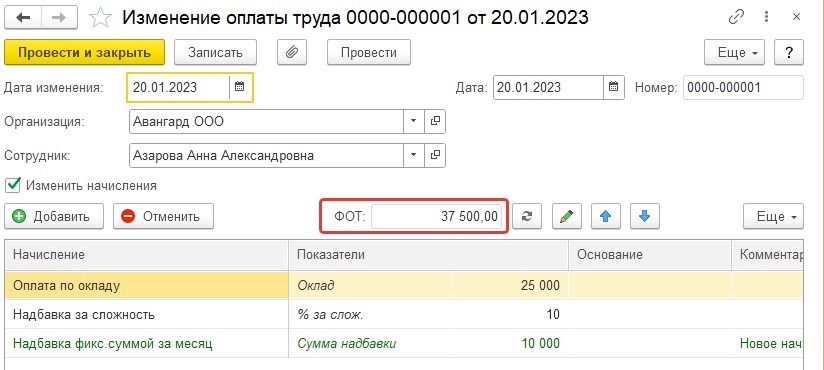Click the back navigation arrow
Image resolution: width=824 pixels, height=370 pixels.
coord(23,18)
